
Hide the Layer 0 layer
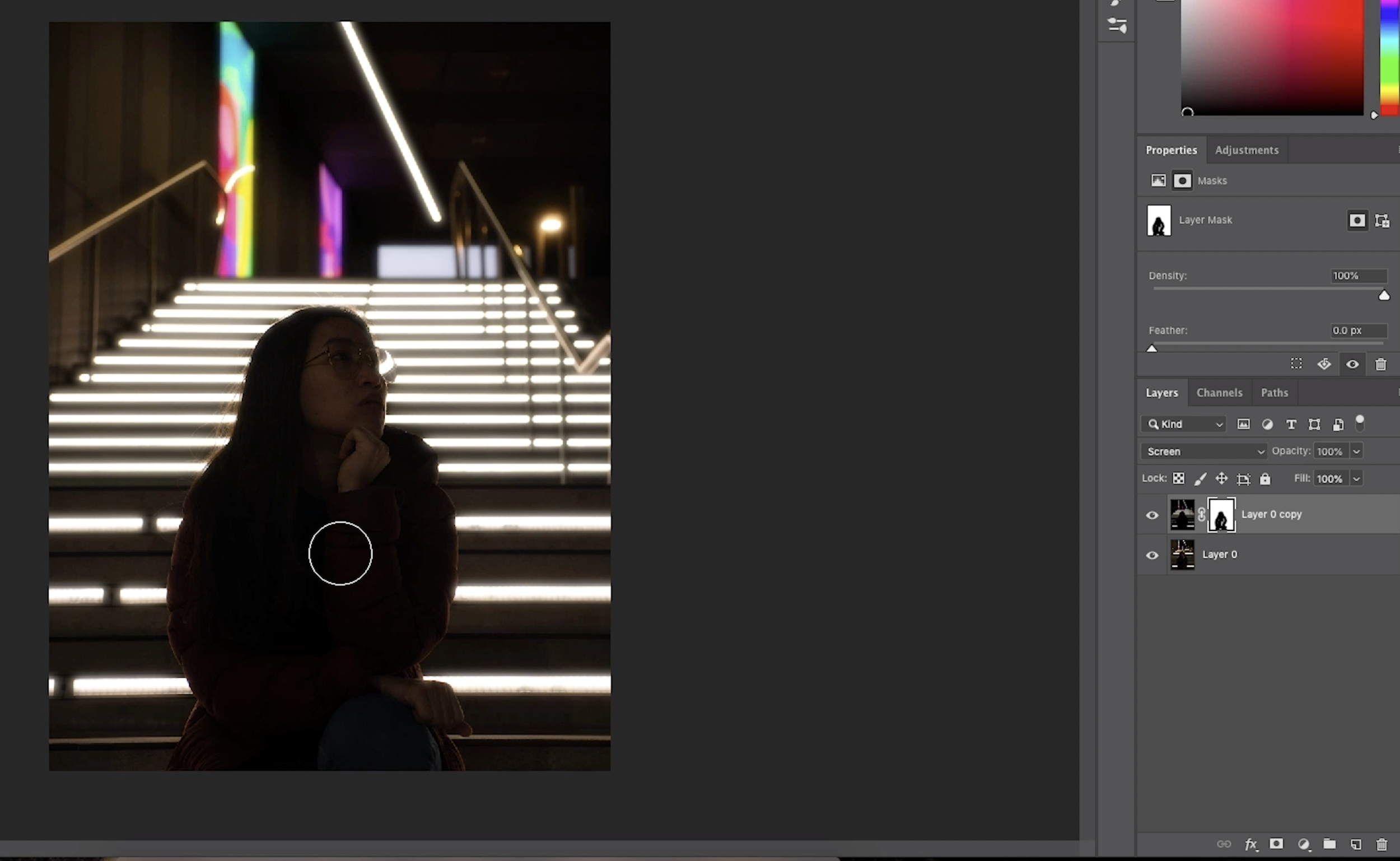[x=1152, y=555]
